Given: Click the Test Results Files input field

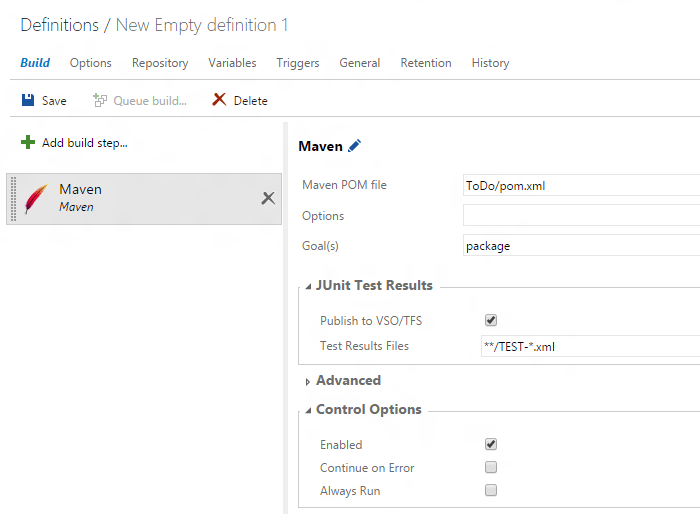Looking at the screenshot, I should [590, 346].
